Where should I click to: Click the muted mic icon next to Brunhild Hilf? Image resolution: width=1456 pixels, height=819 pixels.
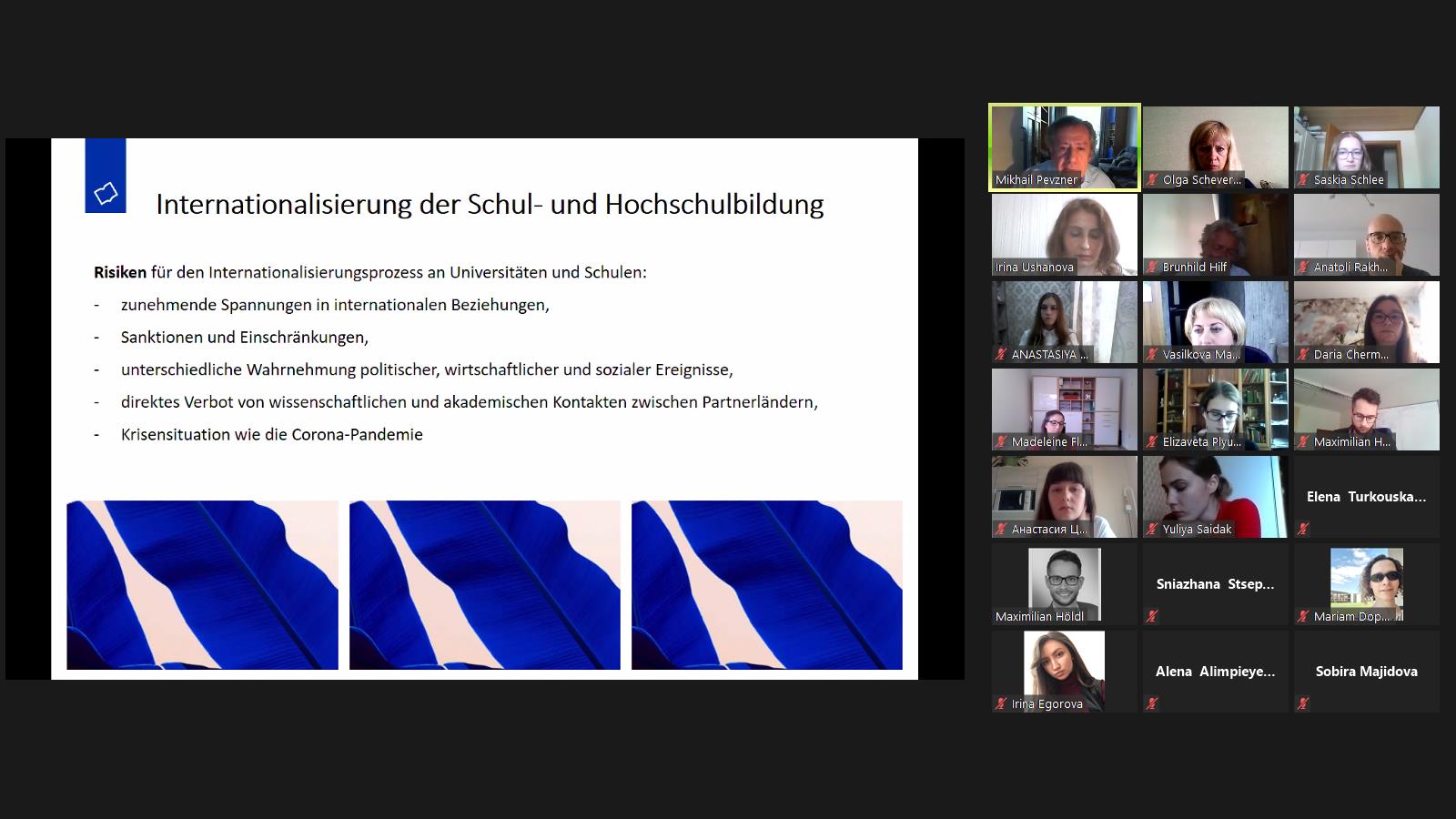coord(1152,267)
